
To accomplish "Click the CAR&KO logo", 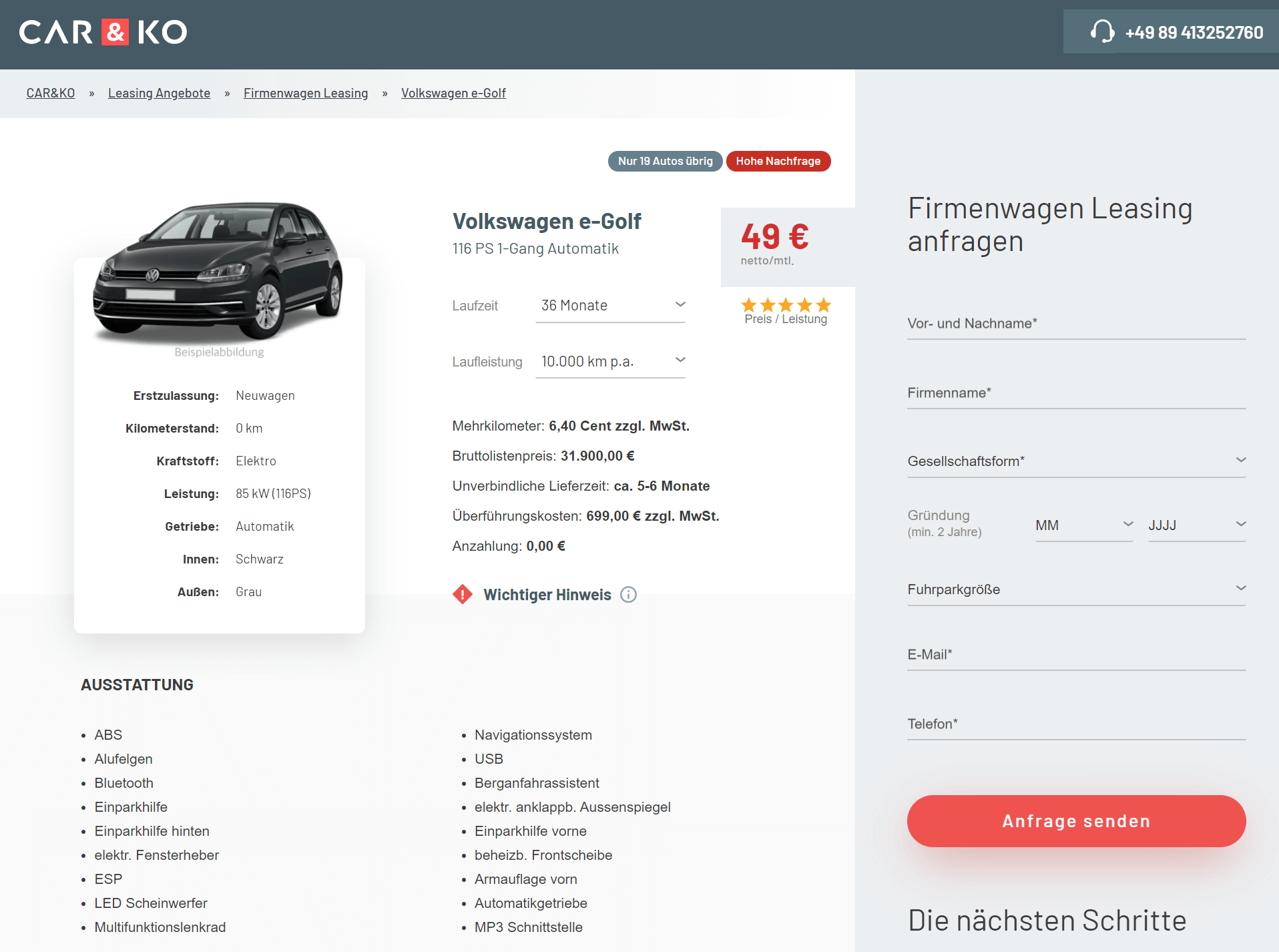I will [x=103, y=32].
